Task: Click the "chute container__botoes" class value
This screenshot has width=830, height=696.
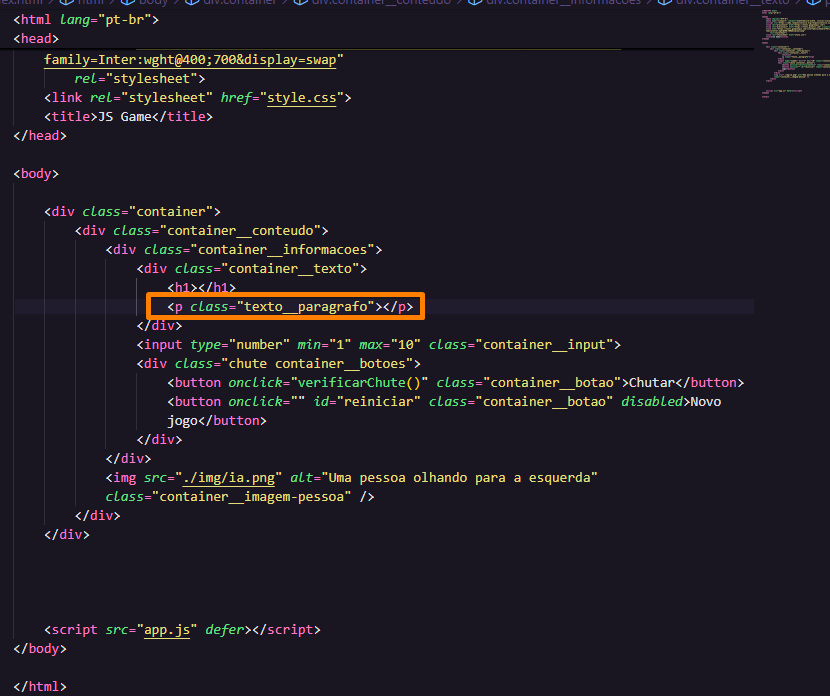Action: click(x=317, y=364)
